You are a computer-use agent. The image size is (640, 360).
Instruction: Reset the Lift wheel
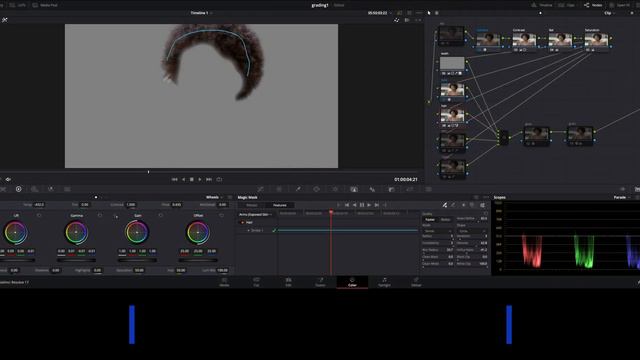point(39,216)
